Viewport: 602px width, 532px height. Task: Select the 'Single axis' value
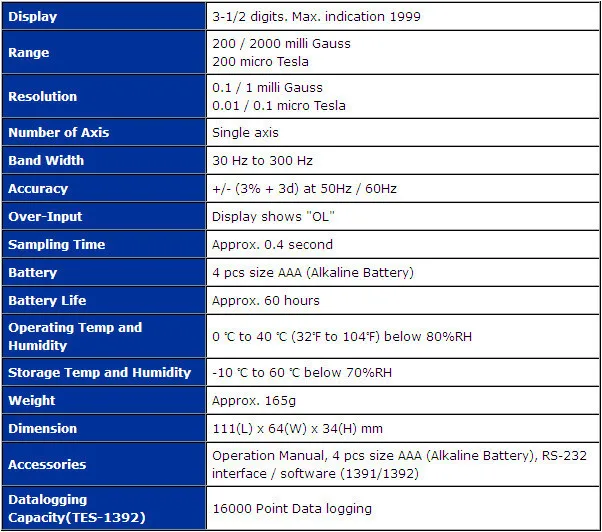(245, 132)
